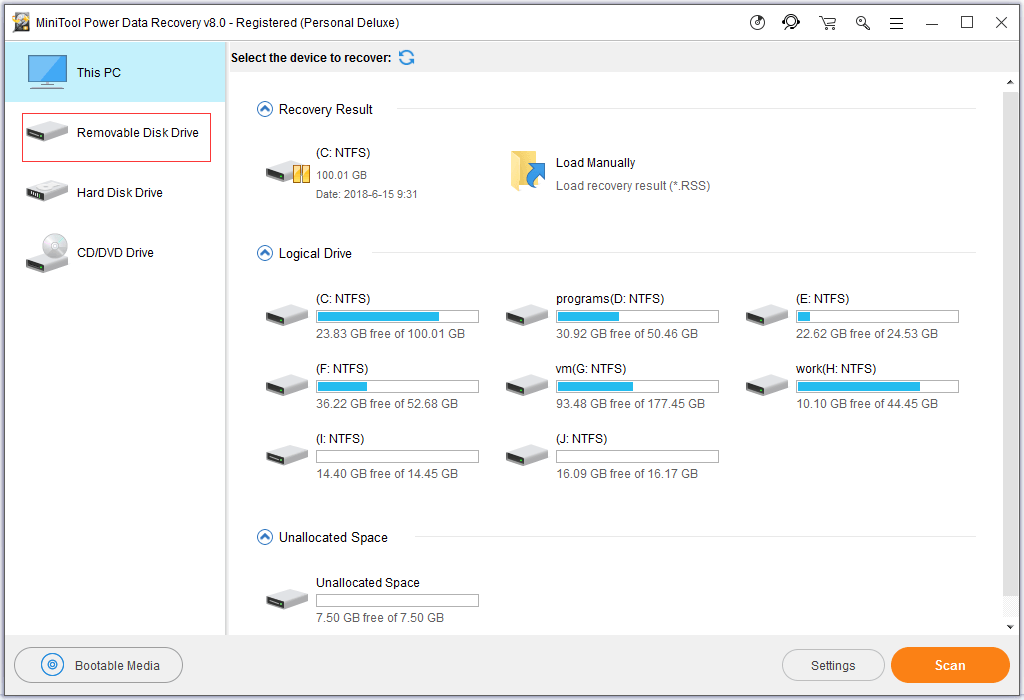This screenshot has height=700, width=1024.
Task: Click '93.48 GB free of 177.45 GB' text
Action: (630, 404)
